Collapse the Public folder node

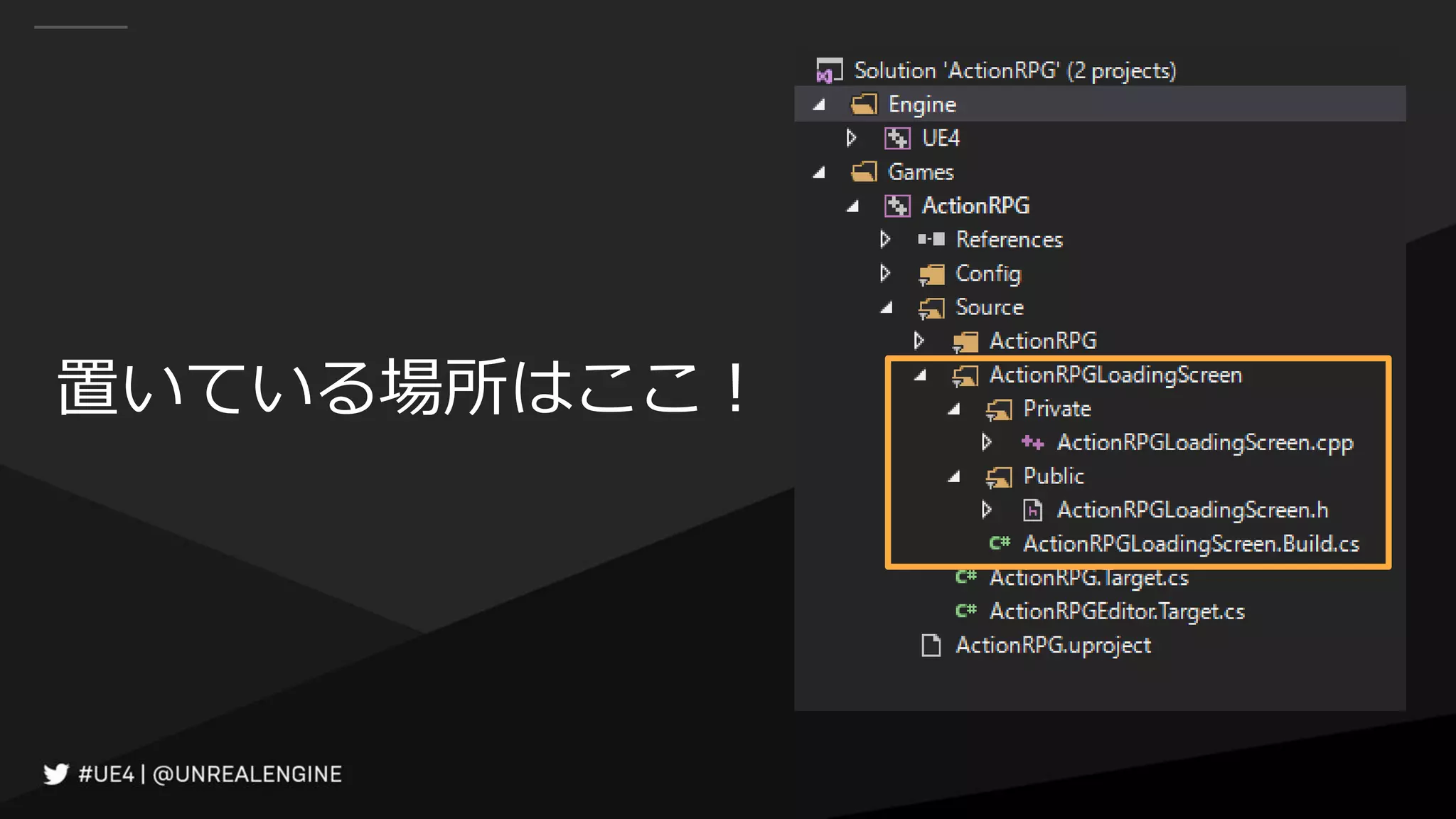click(x=954, y=476)
